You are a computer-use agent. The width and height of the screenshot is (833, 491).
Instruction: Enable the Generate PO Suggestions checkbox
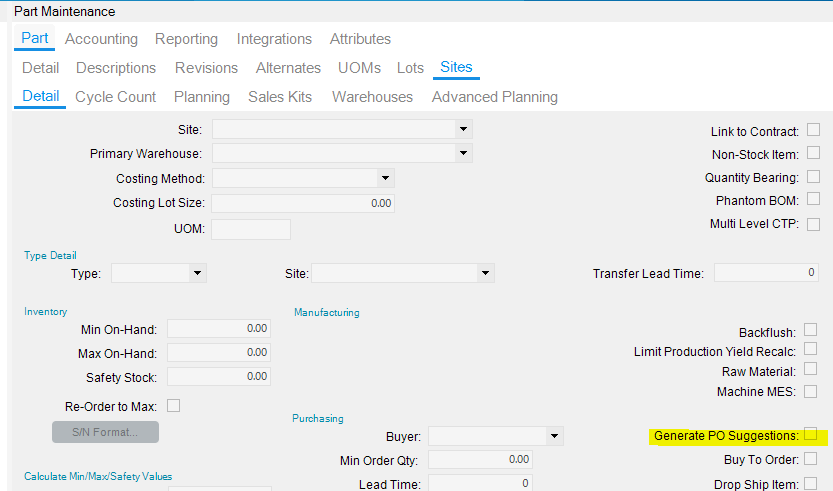pyautogui.click(x=811, y=435)
